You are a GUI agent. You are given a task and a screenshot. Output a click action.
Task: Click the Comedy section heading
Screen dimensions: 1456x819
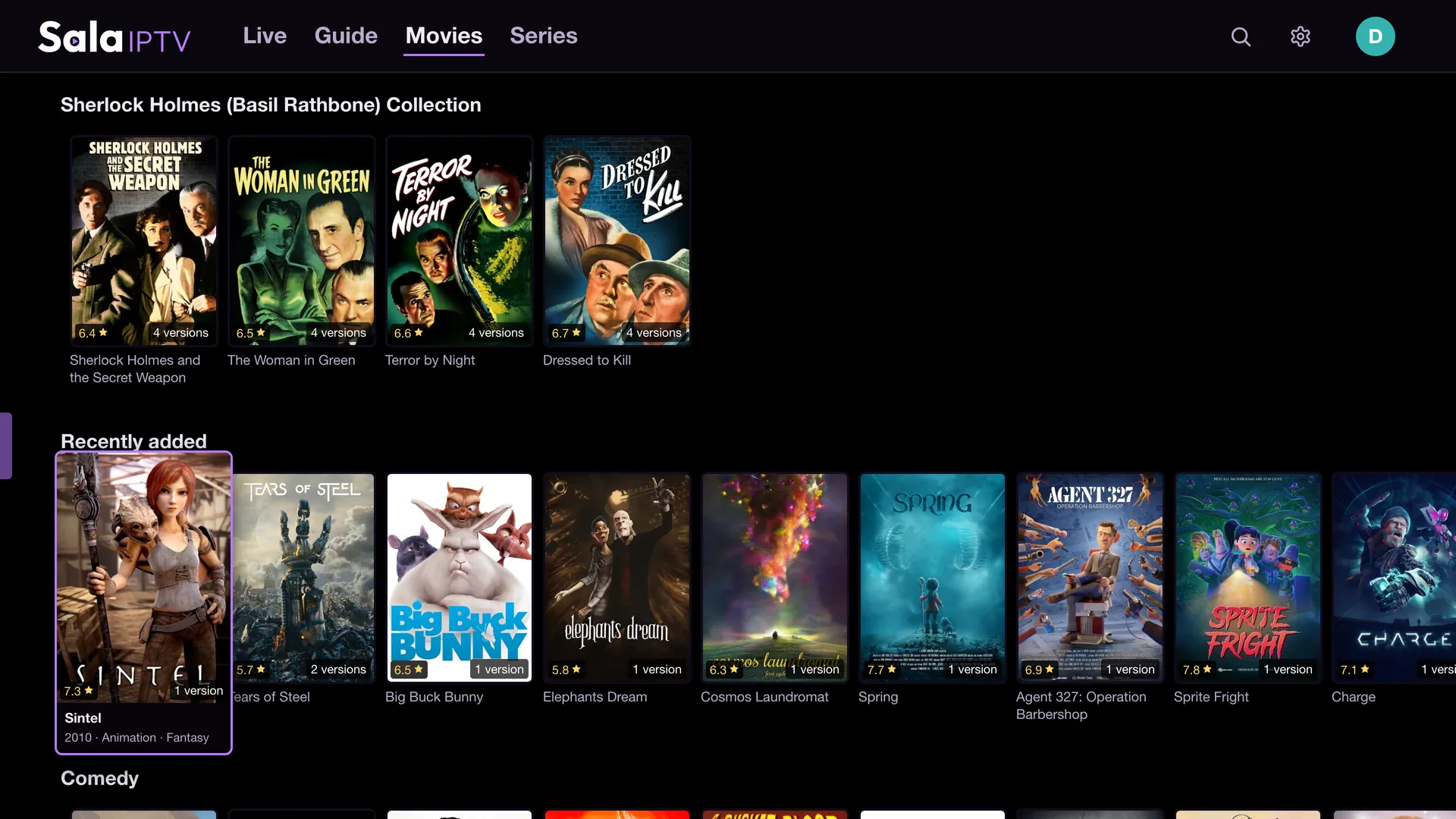point(99,778)
